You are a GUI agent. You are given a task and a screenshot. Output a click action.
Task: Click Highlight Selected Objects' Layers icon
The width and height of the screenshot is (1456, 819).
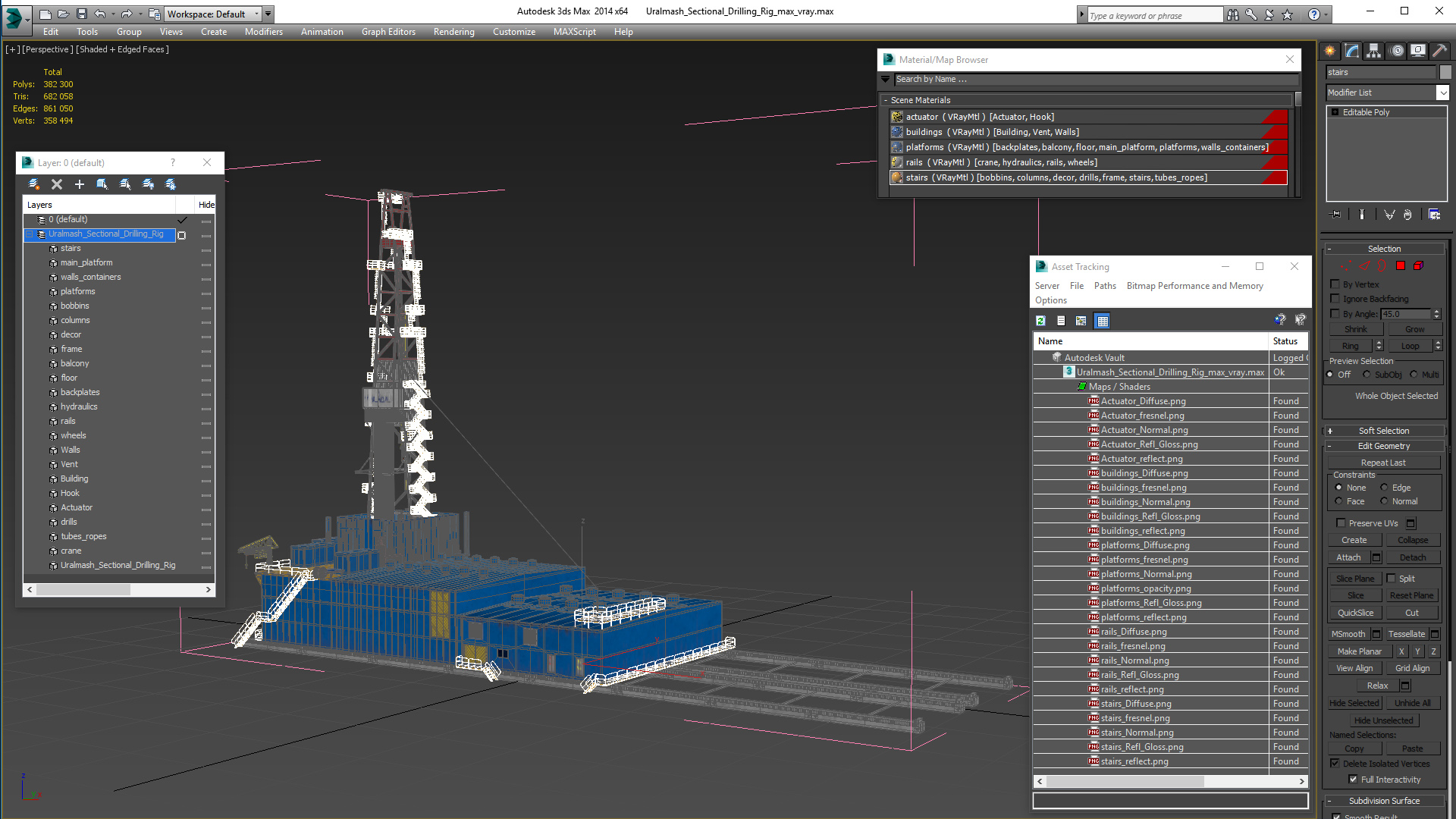pyautogui.click(x=125, y=184)
